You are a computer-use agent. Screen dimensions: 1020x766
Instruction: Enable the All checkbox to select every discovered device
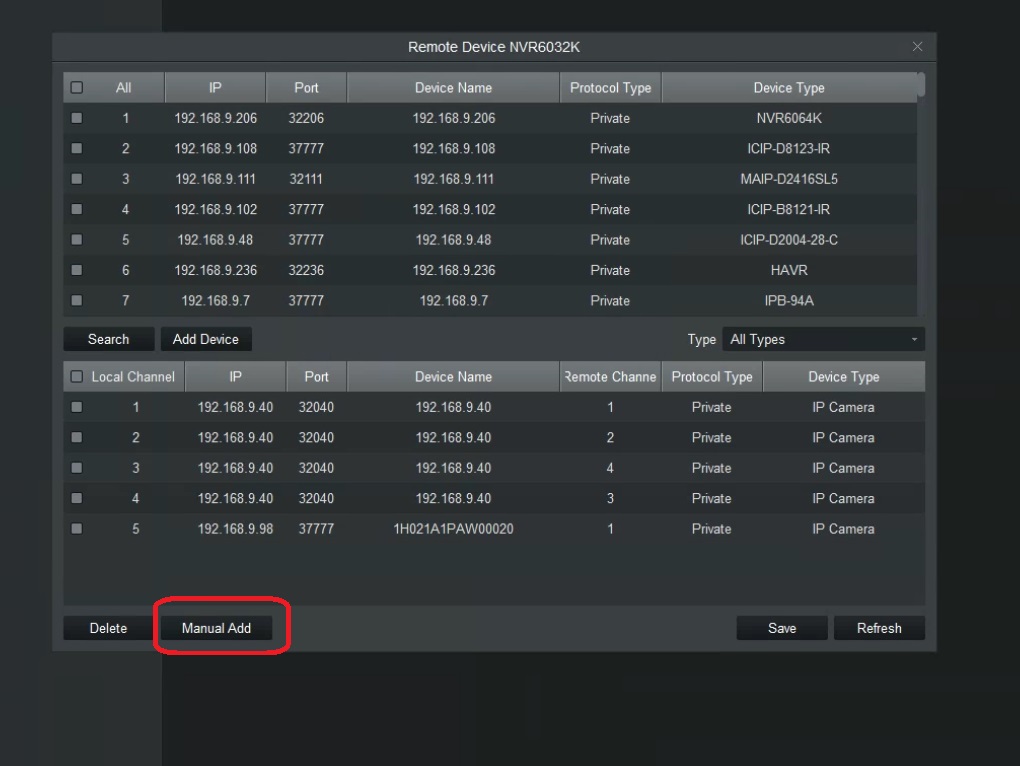76,87
